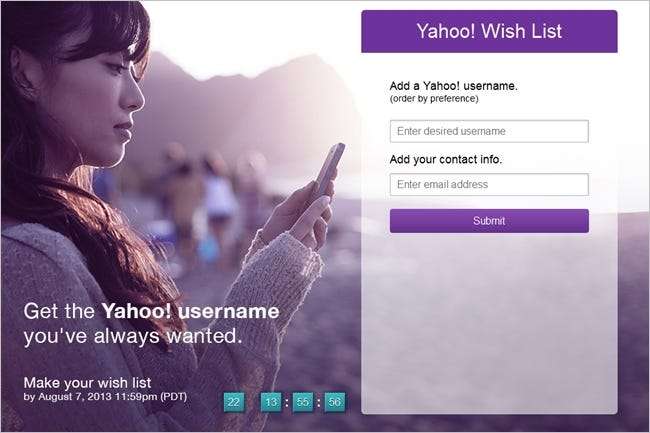Click the countdown seconds box showing 56

(335, 402)
